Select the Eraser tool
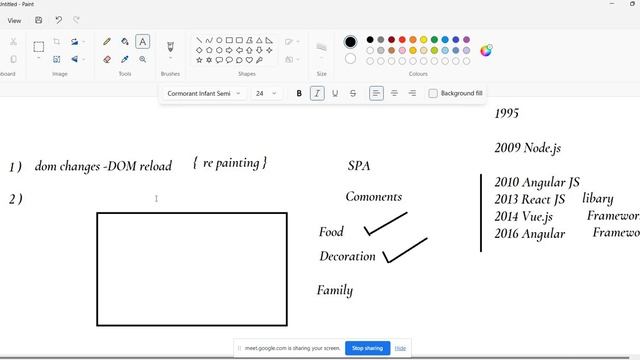The width and height of the screenshot is (640, 360). pyautogui.click(x=107, y=60)
